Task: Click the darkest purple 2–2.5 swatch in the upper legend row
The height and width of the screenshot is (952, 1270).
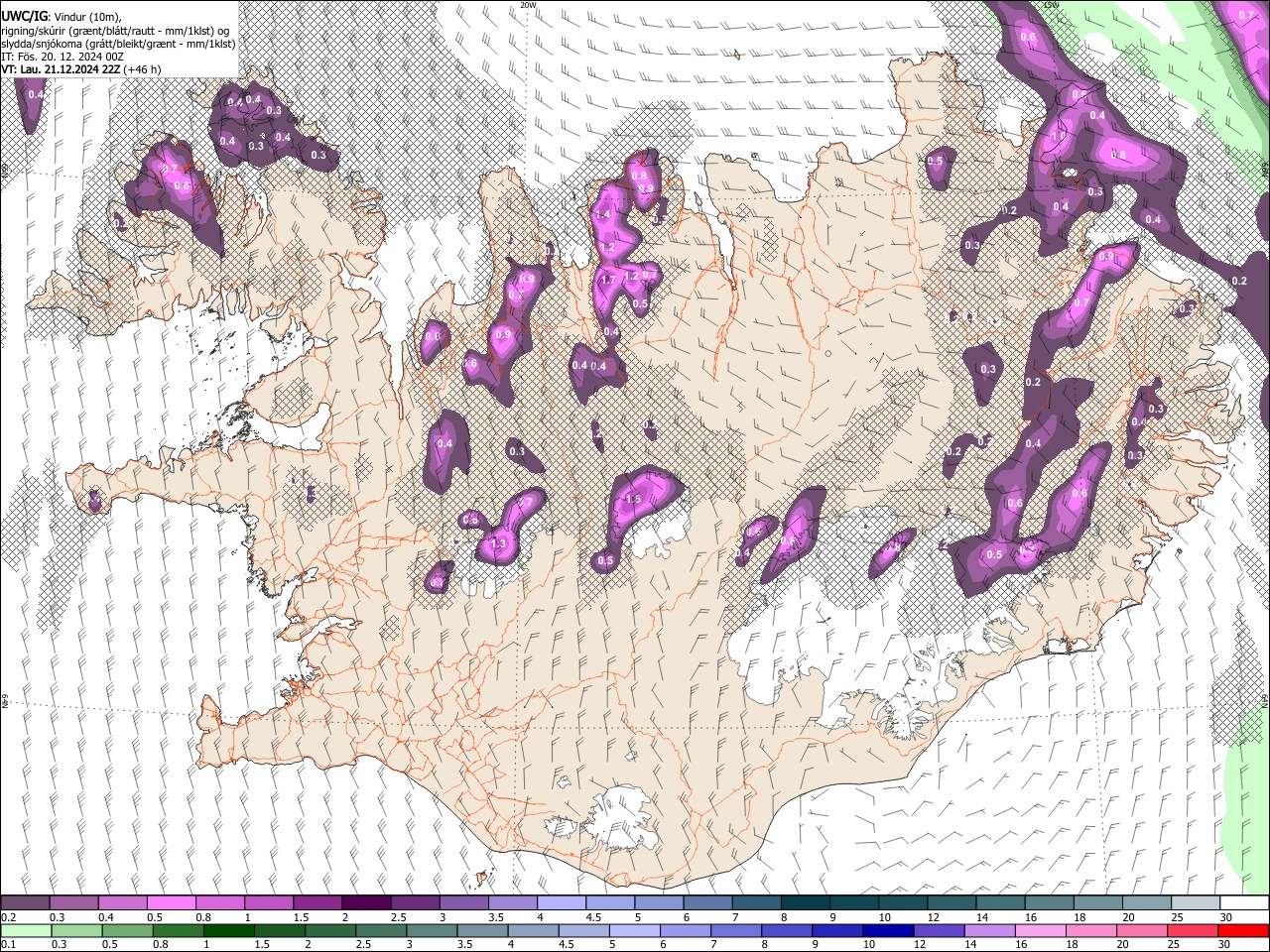Action: tap(365, 903)
